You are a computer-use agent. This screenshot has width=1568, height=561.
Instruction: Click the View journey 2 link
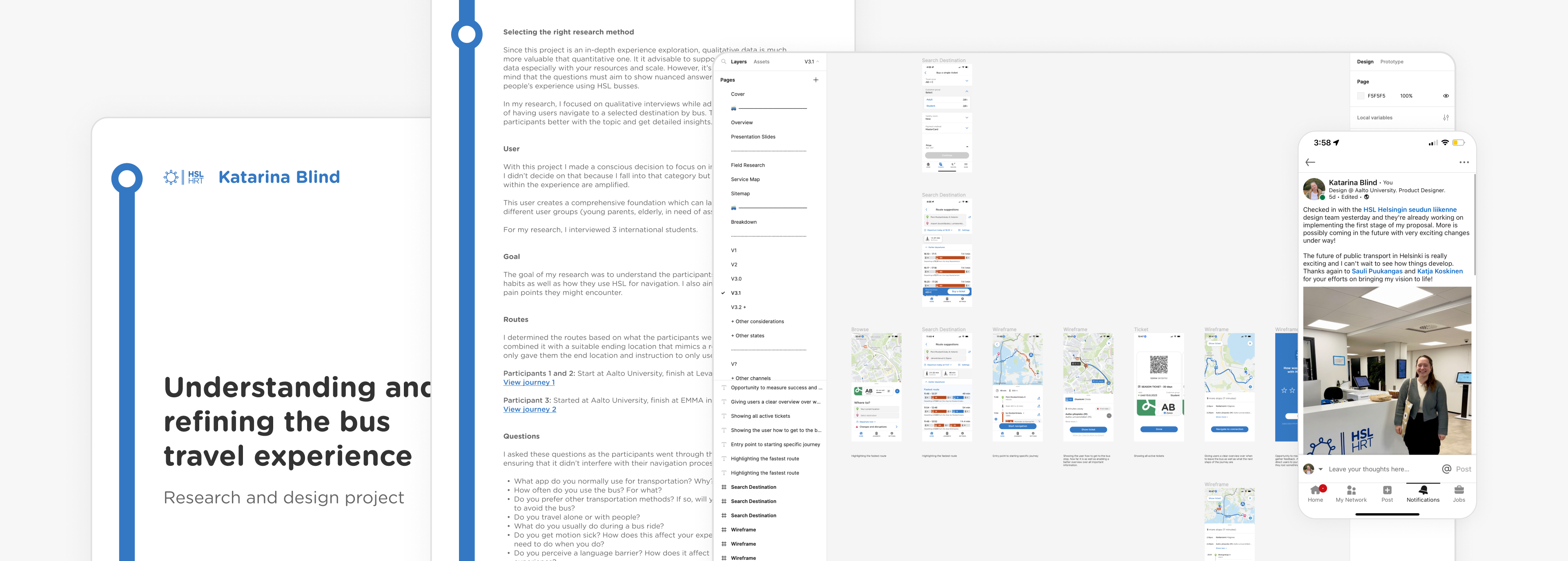tap(530, 409)
